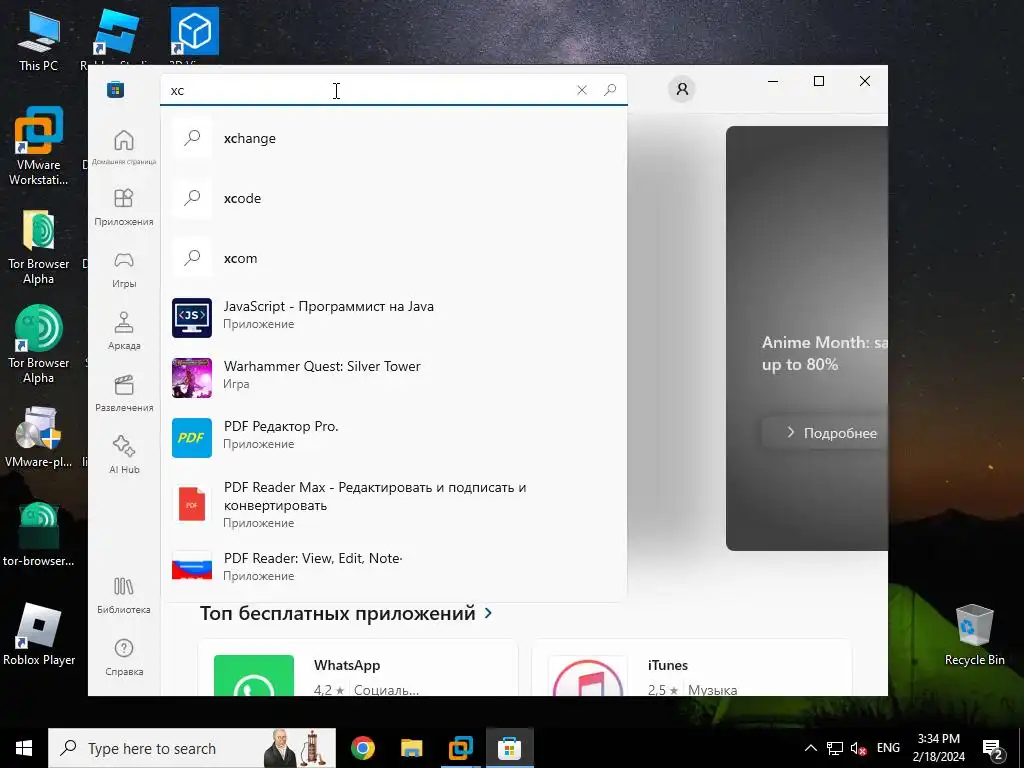Open Библиотека in sidebar
Image resolution: width=1024 pixels, height=768 pixels.
(x=124, y=595)
